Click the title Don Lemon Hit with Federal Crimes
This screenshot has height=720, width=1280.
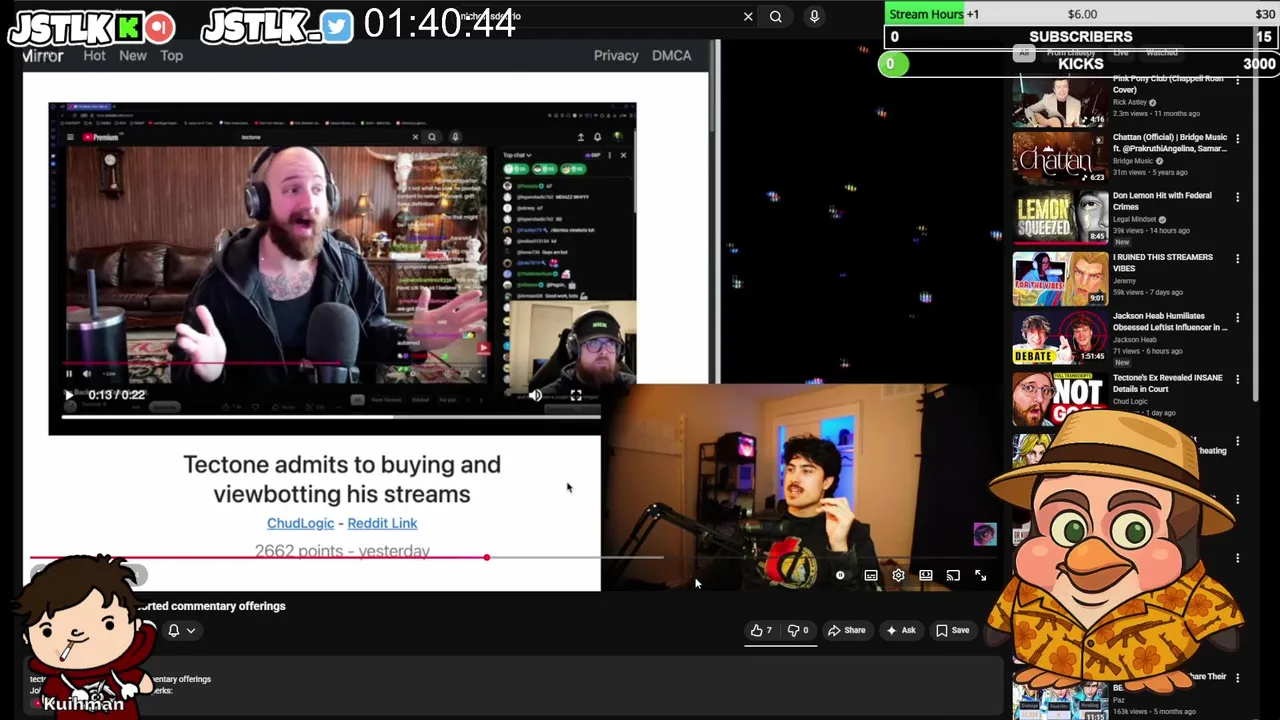[1162, 201]
